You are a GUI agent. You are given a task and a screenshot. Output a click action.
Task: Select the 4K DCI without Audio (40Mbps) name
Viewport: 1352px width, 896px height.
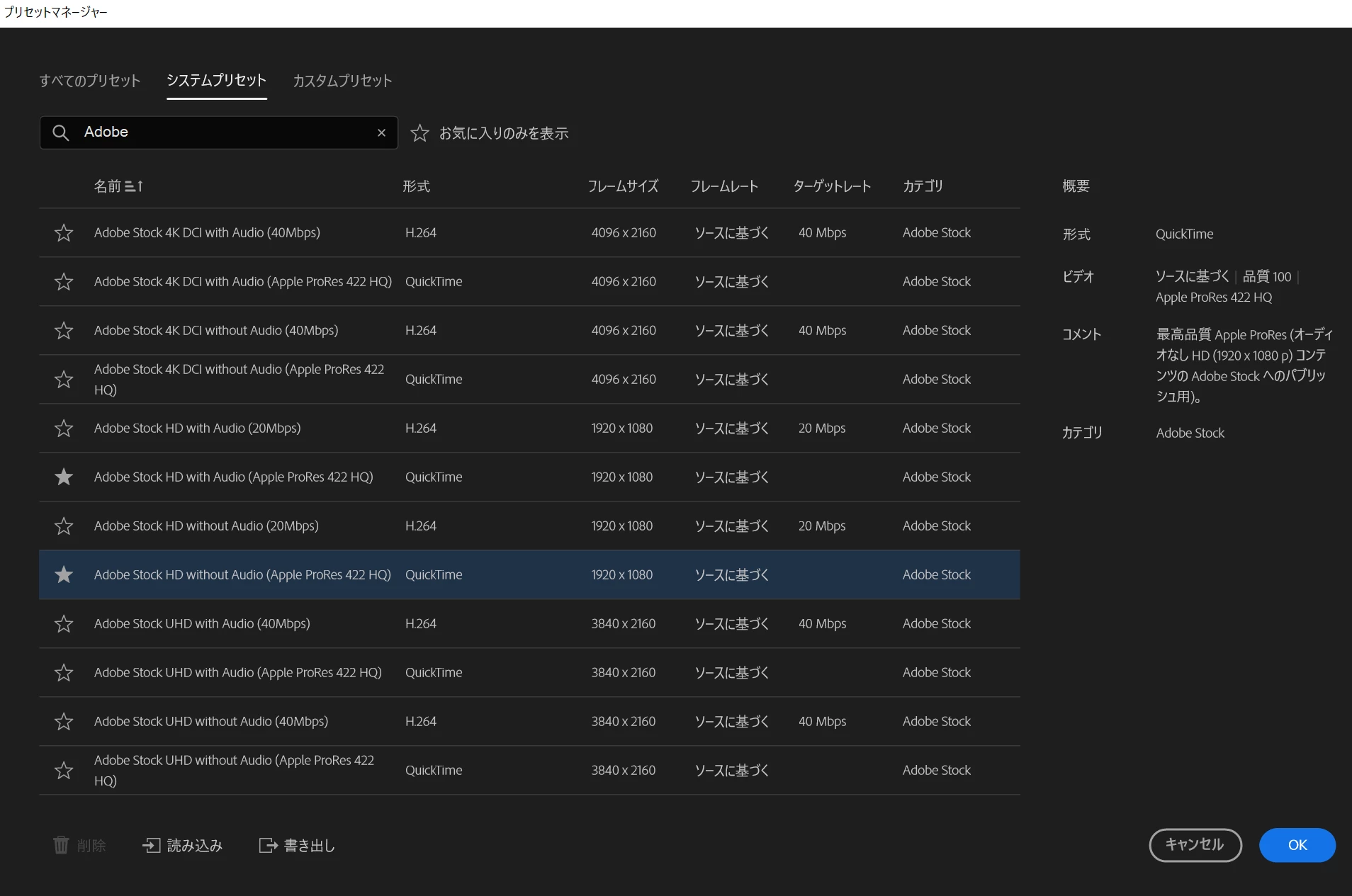216,330
